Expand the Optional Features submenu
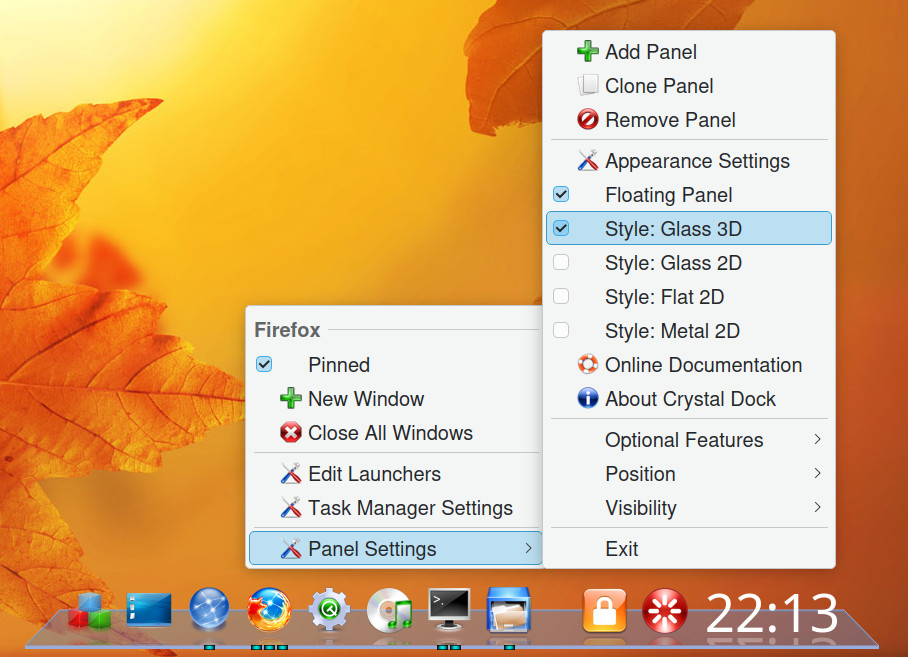908x657 pixels. (x=689, y=440)
